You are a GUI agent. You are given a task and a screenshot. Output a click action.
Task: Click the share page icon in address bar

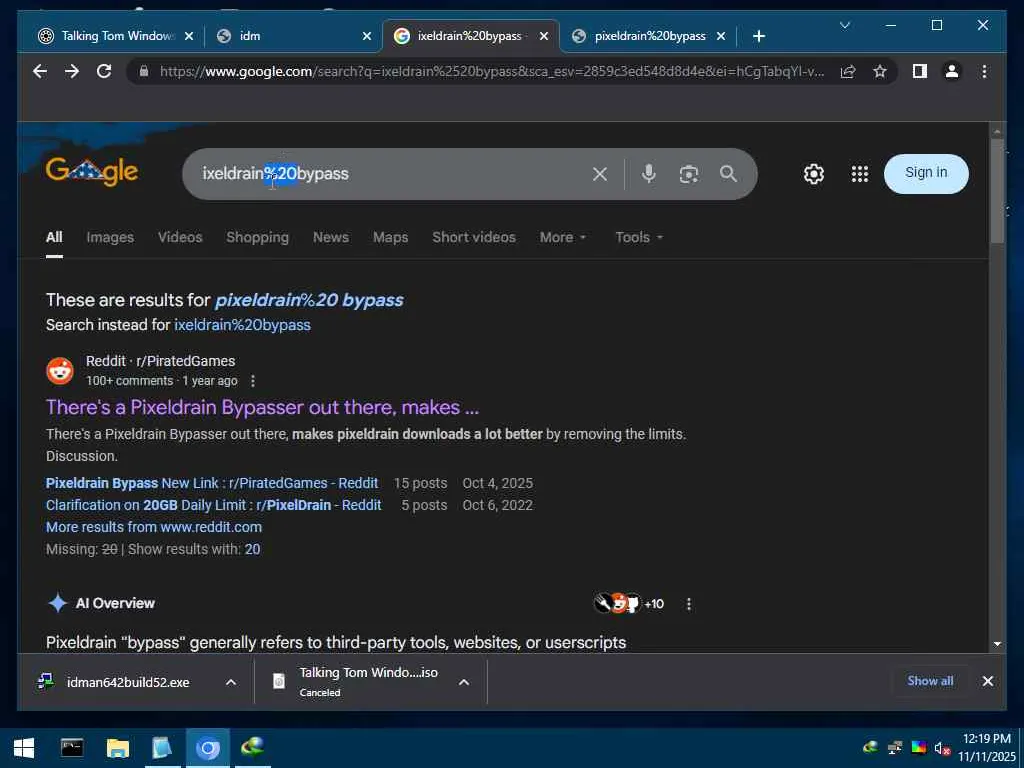coord(848,71)
